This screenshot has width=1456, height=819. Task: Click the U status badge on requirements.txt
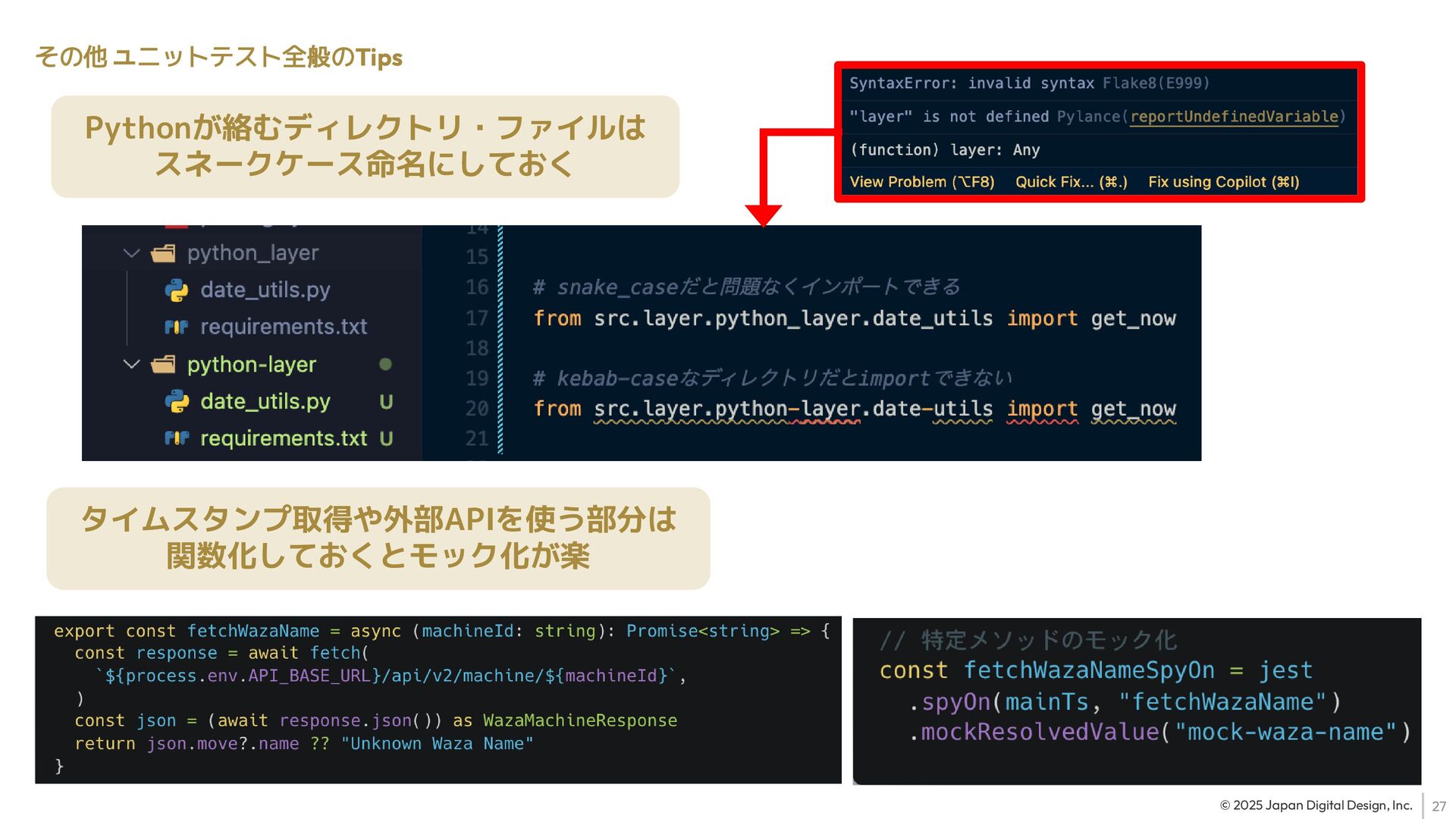(x=386, y=438)
